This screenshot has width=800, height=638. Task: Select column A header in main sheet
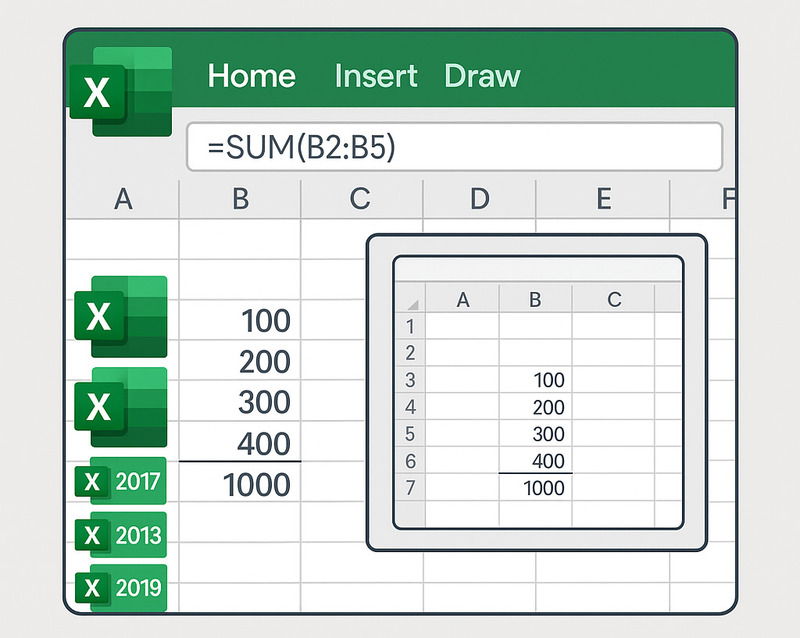(123, 199)
